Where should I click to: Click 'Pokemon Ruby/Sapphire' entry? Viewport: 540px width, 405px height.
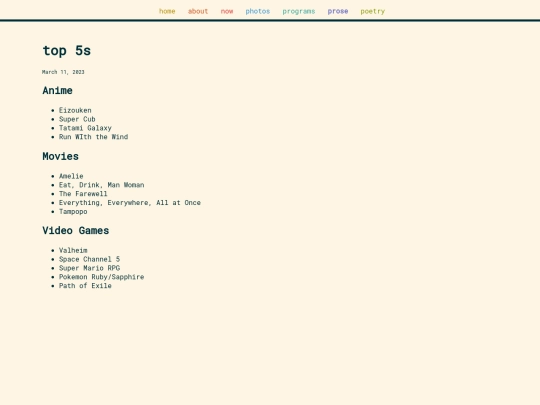pyautogui.click(x=102, y=277)
